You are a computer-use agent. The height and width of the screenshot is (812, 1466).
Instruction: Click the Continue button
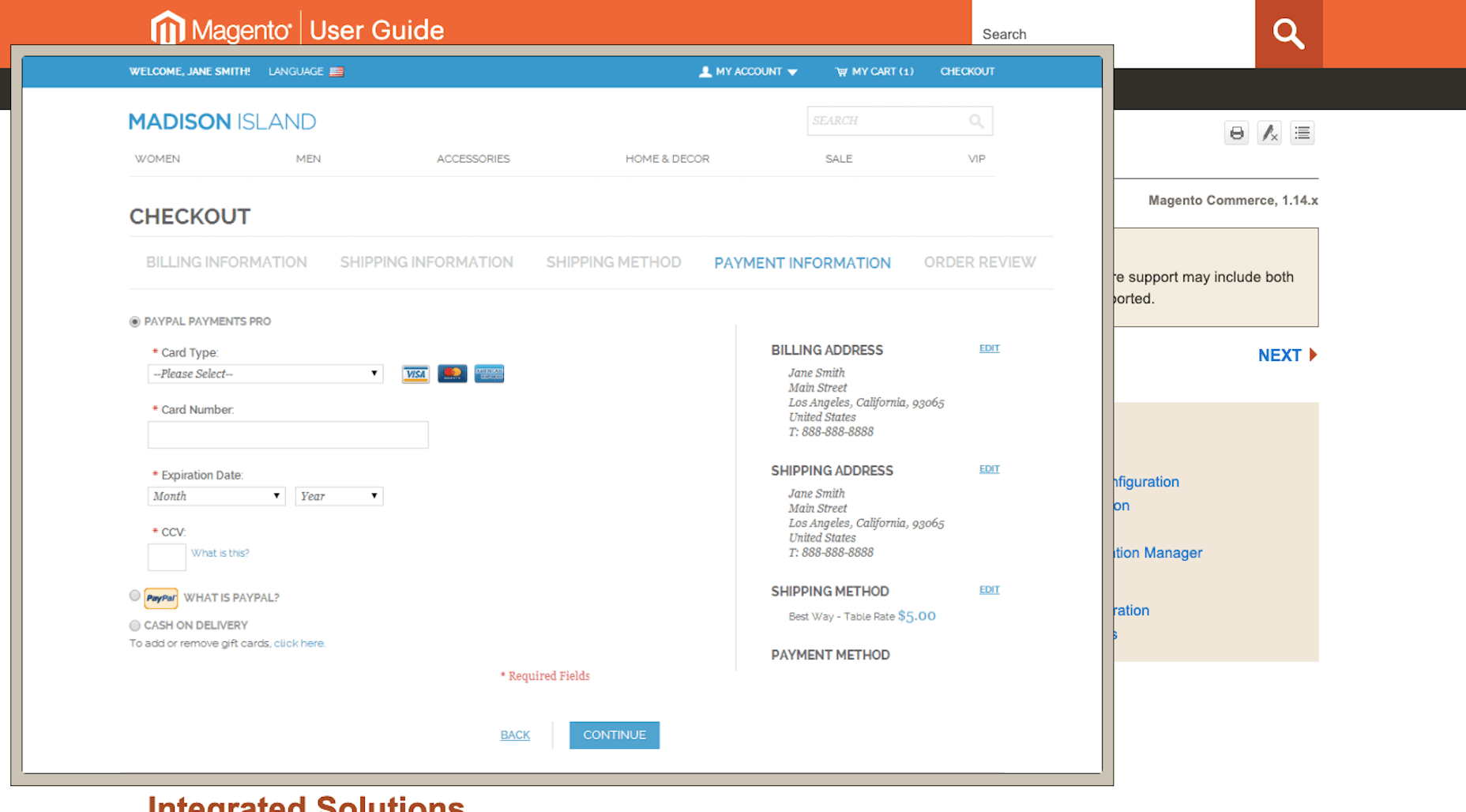click(615, 735)
